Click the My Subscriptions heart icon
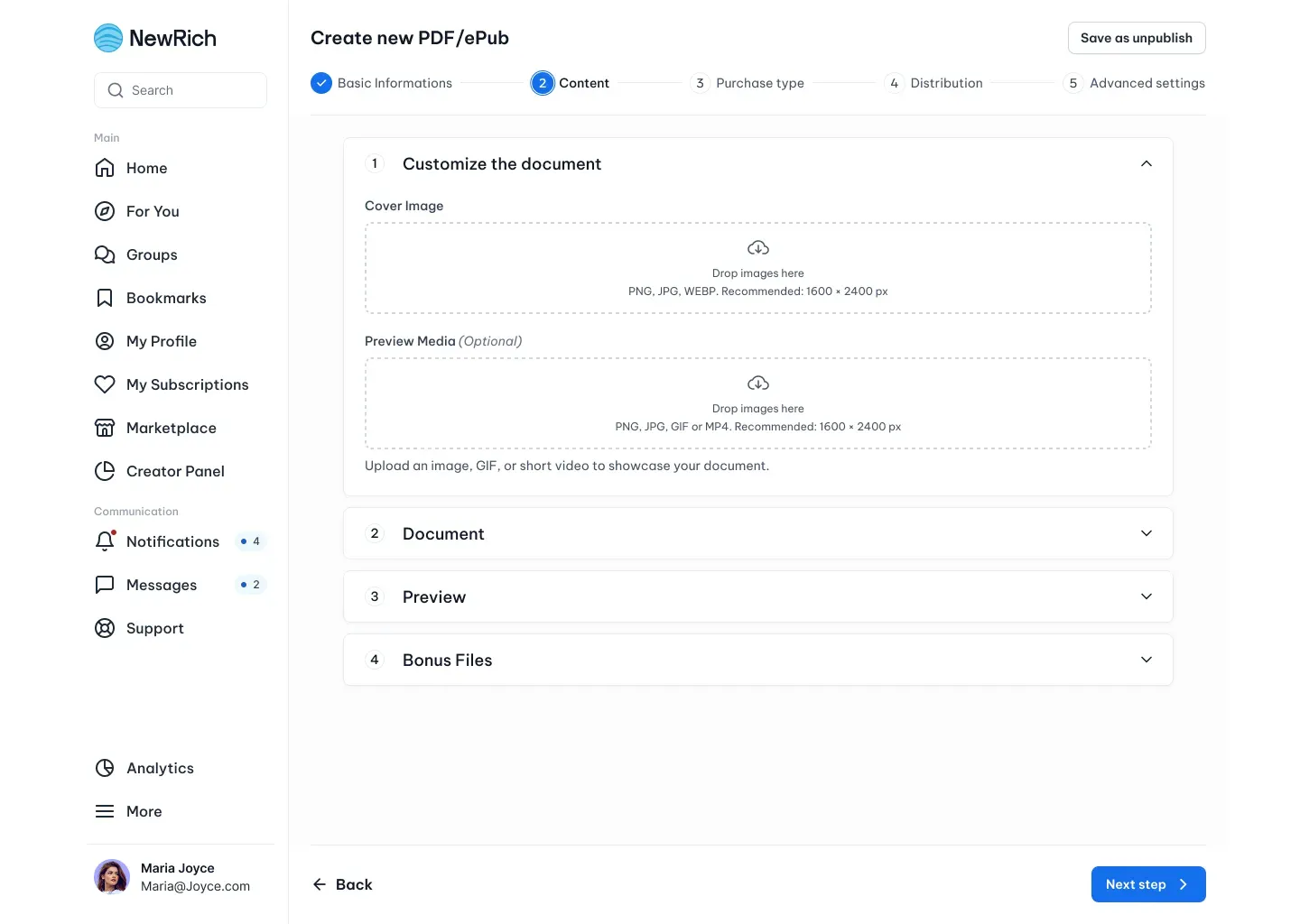Viewport: 1300px width, 924px height. (105, 384)
